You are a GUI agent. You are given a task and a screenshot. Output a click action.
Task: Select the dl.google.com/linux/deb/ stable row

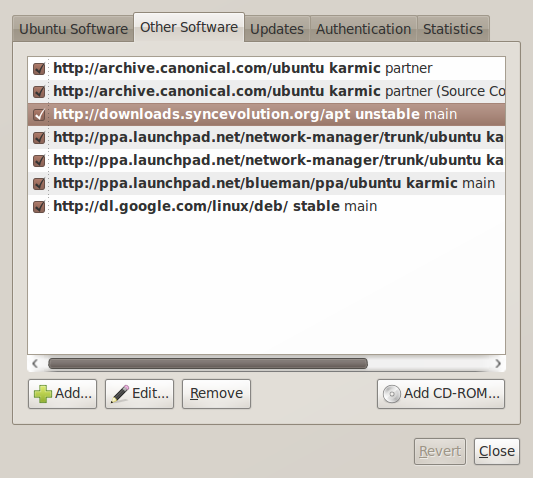coord(266,206)
